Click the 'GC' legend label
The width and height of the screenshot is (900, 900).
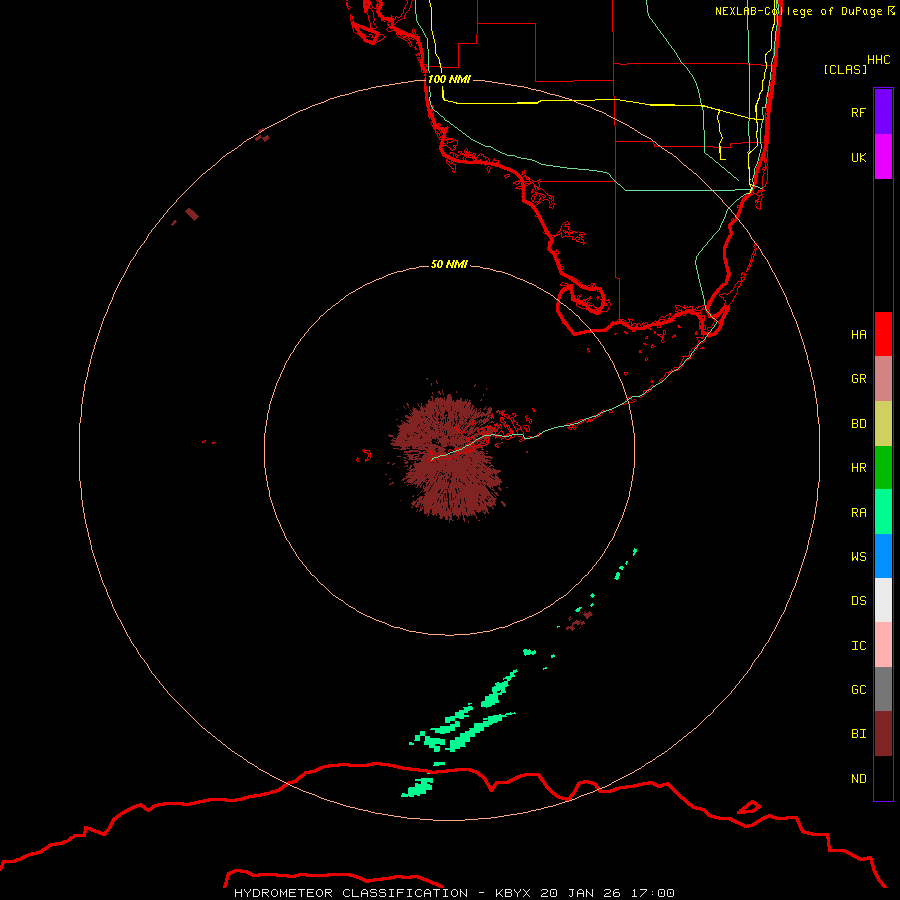tap(858, 690)
